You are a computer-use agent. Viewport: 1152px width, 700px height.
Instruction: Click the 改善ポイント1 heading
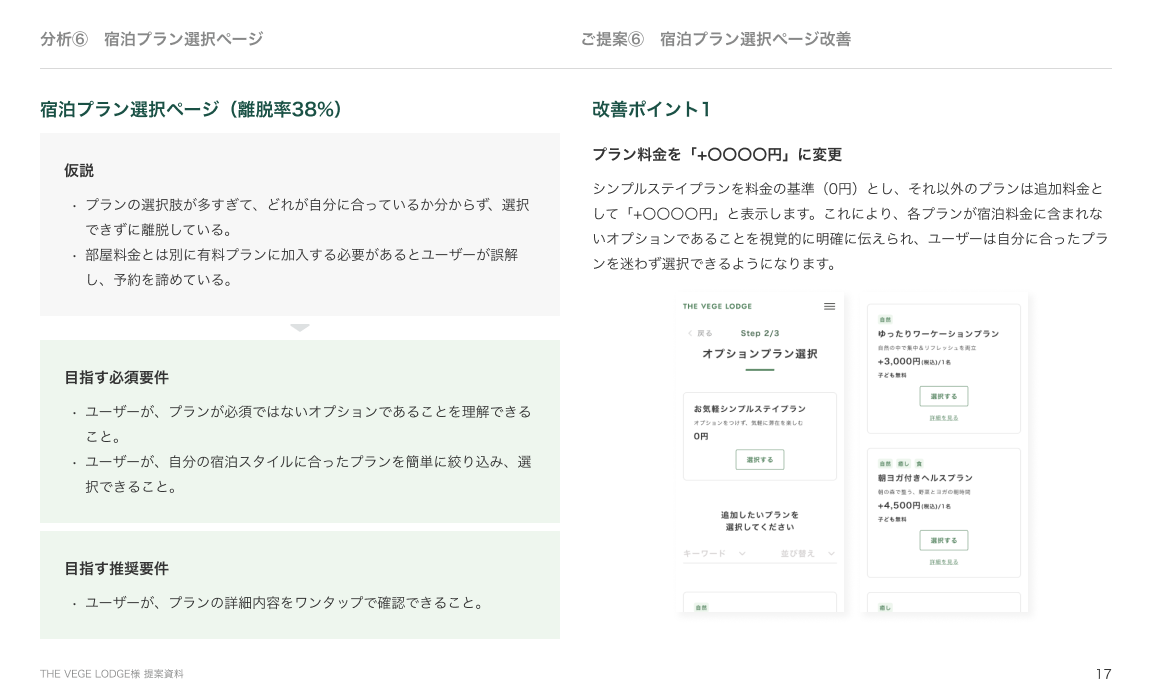[x=651, y=109]
